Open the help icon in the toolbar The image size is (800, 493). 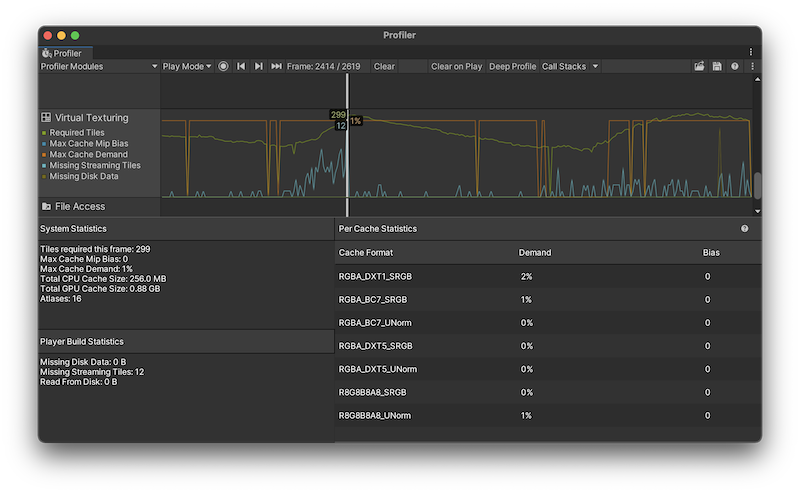click(x=735, y=67)
